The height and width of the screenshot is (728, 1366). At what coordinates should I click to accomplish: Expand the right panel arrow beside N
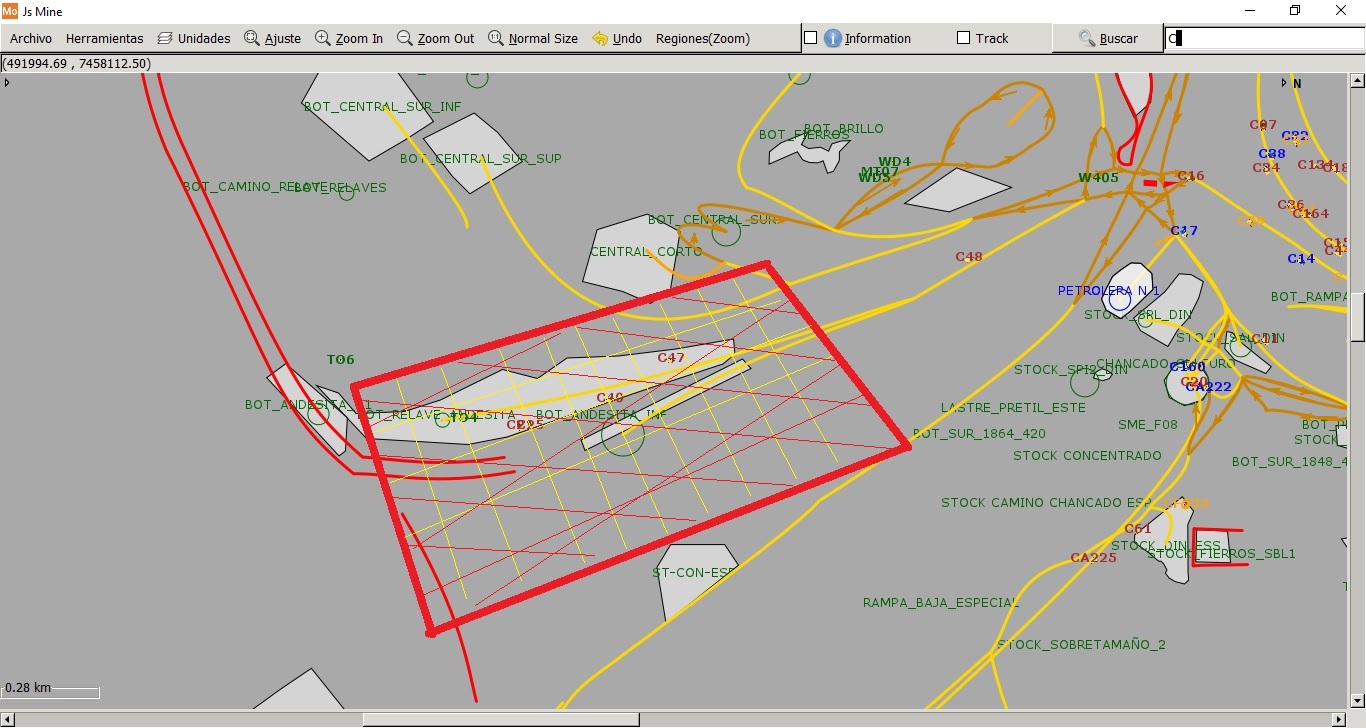pyautogui.click(x=1284, y=82)
